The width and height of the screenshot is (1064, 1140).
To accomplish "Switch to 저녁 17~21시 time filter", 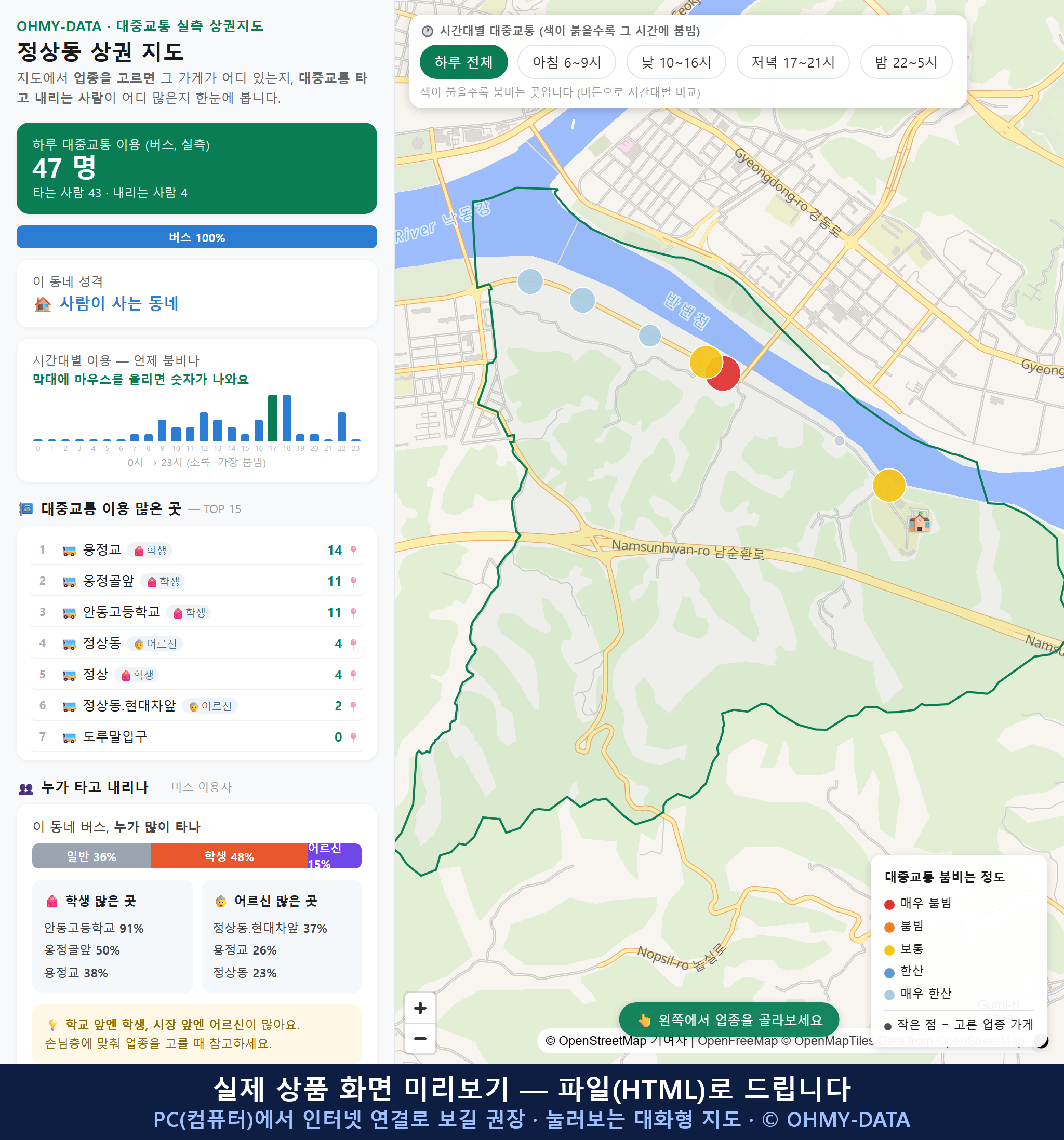I will click(793, 62).
